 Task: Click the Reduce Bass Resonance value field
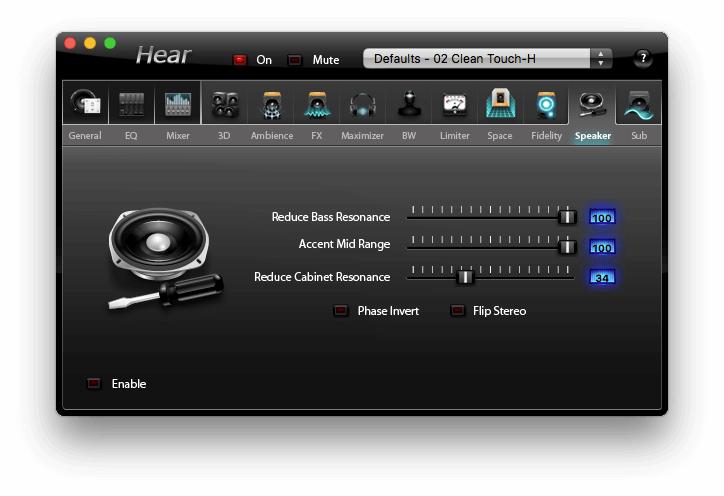pyautogui.click(x=602, y=217)
